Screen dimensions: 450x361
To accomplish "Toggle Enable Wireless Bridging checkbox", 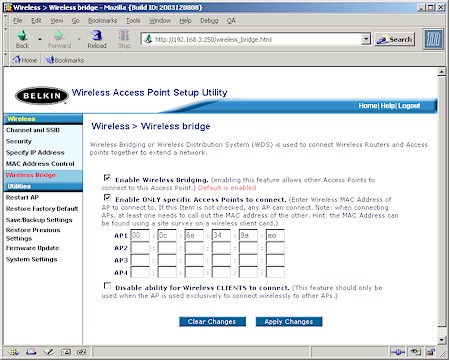I will (107, 177).
